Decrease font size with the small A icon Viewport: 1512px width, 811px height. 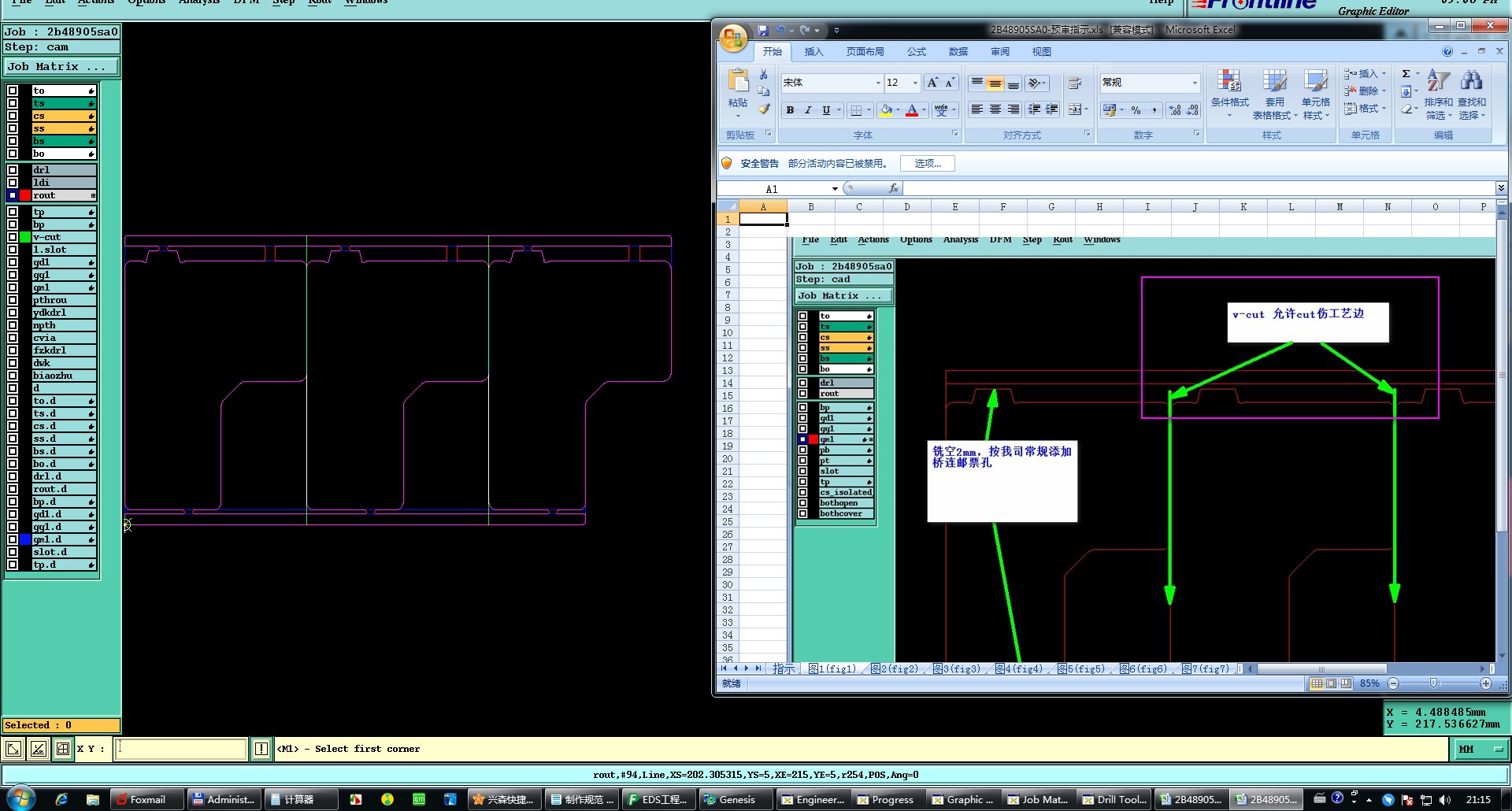pos(950,83)
